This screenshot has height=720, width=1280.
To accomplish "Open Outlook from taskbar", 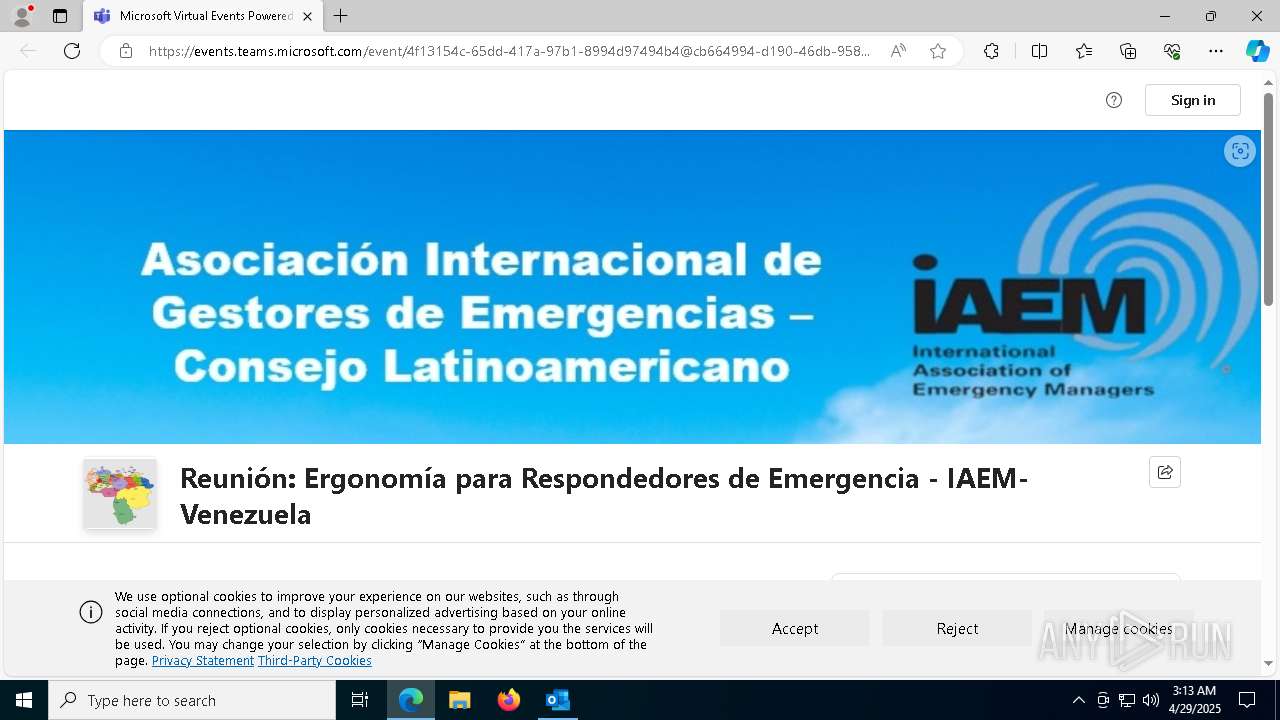I will 558,700.
